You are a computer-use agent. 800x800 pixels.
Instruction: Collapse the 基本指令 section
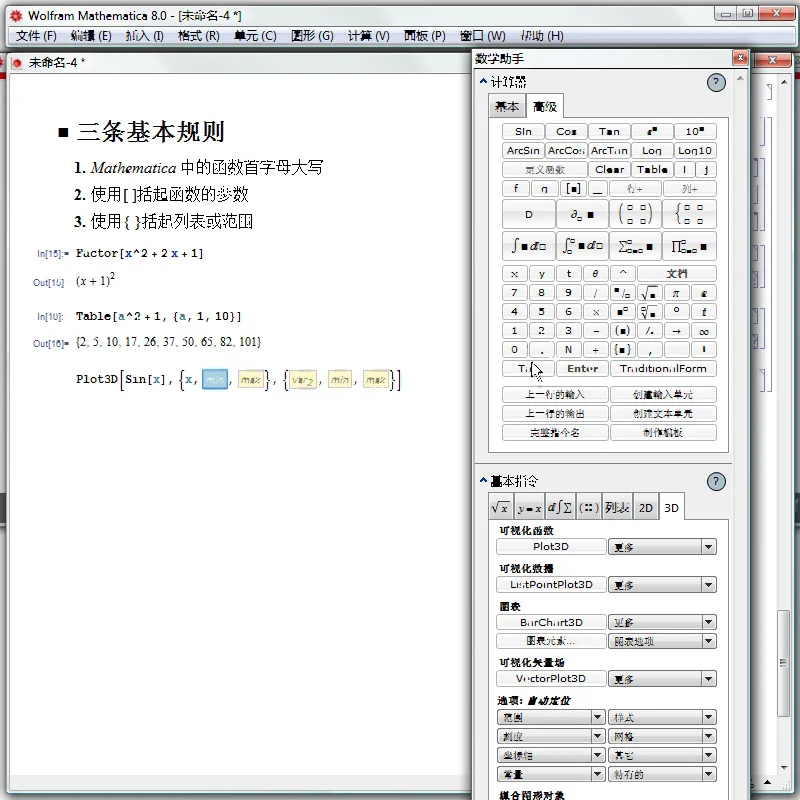(x=483, y=480)
